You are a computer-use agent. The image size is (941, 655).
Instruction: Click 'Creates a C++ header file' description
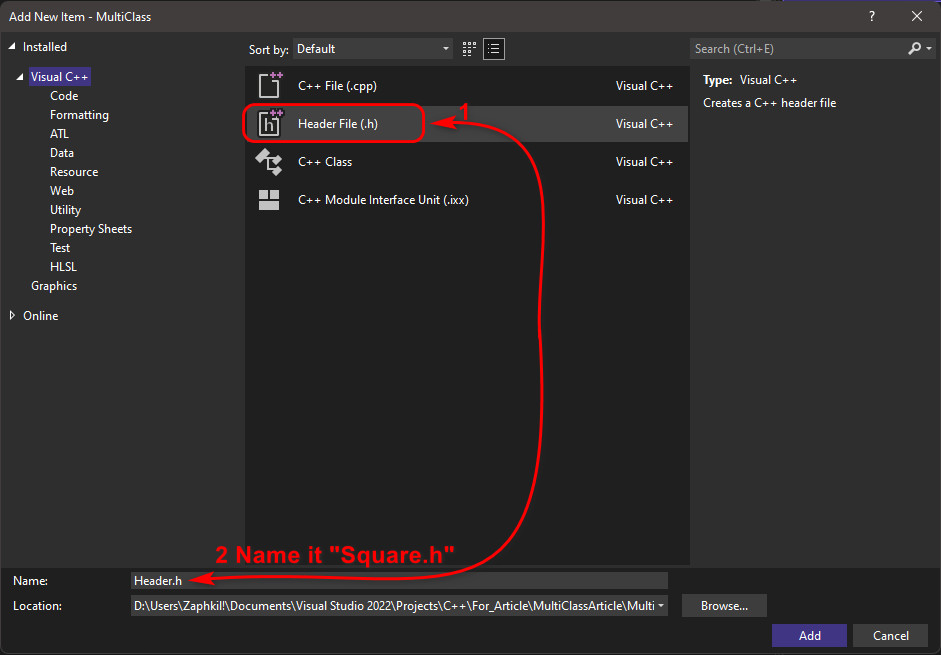pyautogui.click(x=769, y=103)
